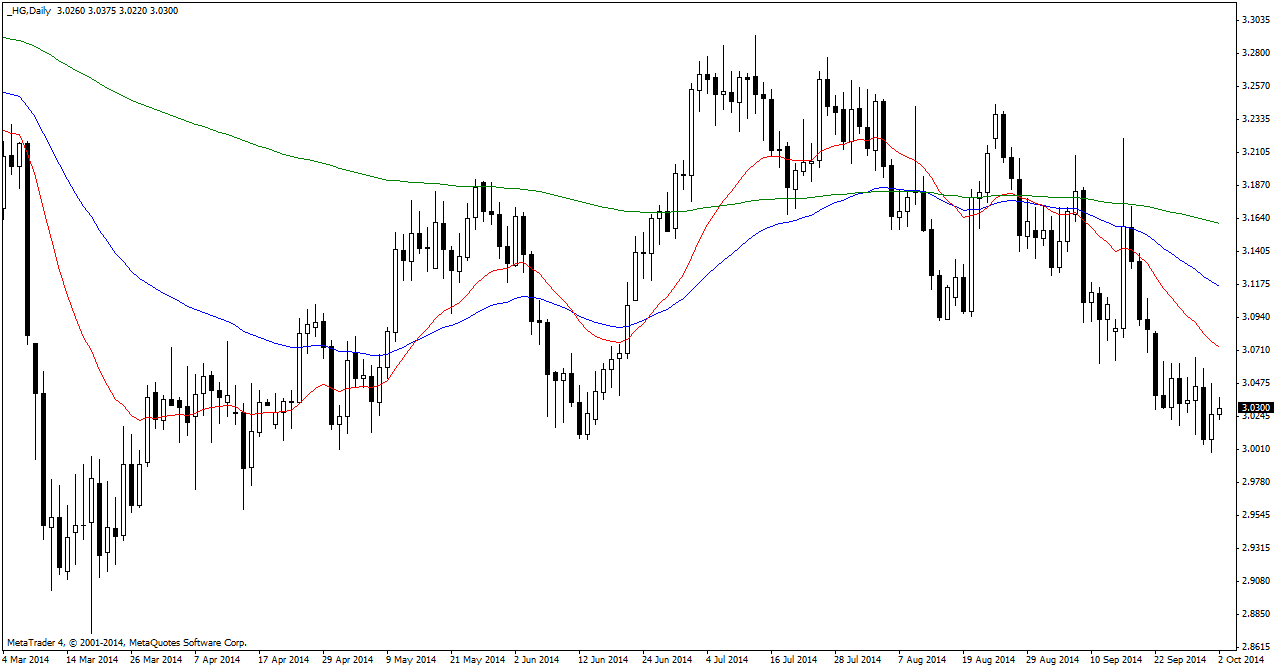The image size is (1276, 668).
Task: Click the 3.1640 price axis label
Action: pos(1255,217)
